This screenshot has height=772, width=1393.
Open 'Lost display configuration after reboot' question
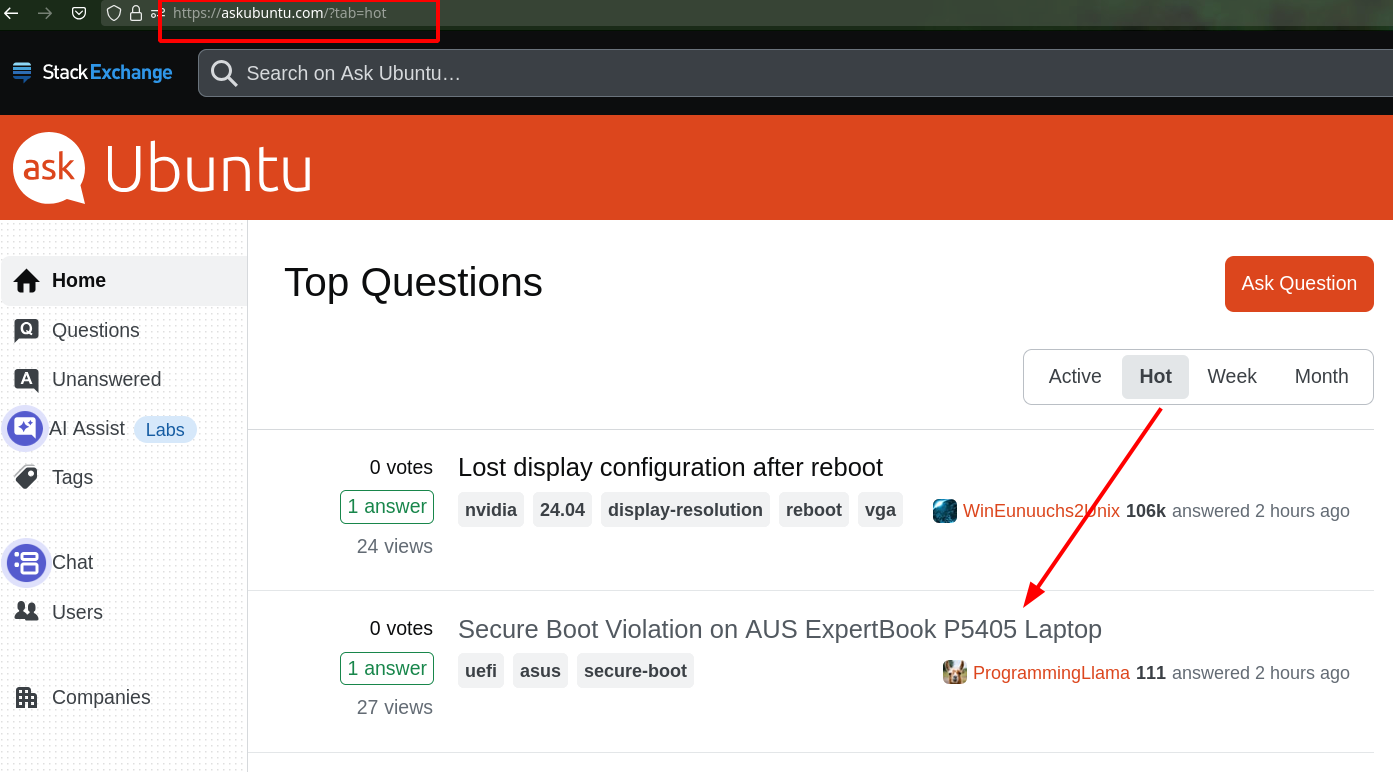tap(670, 468)
